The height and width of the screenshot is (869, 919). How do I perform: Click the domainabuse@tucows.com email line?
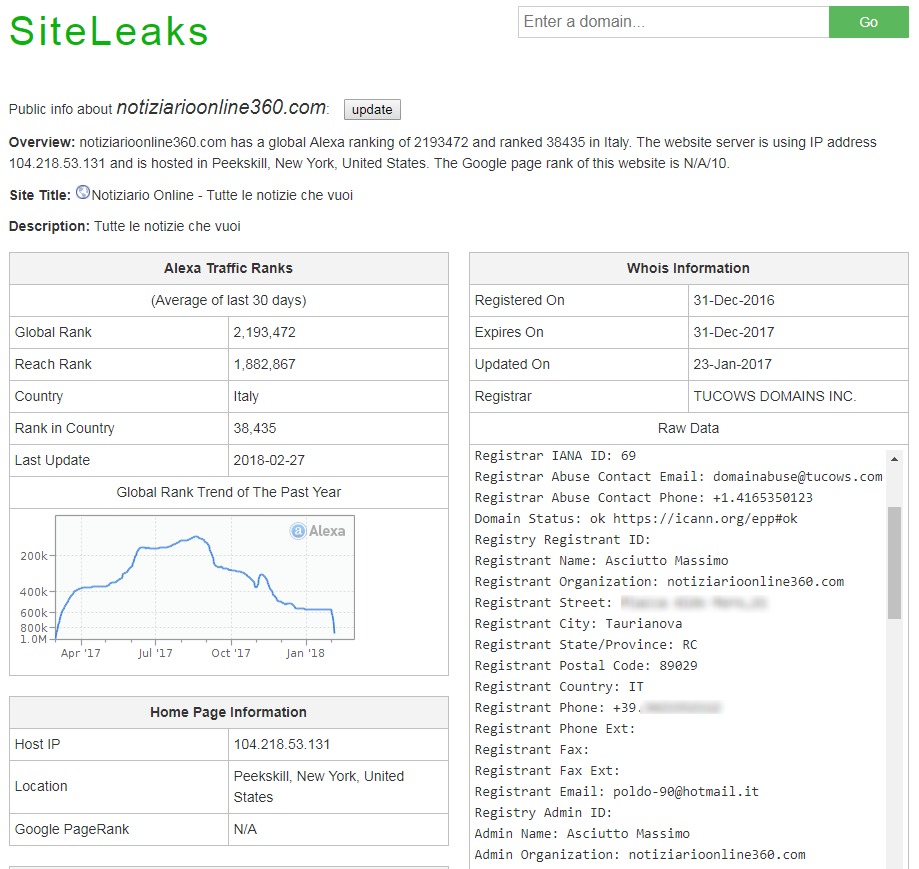tap(679, 477)
